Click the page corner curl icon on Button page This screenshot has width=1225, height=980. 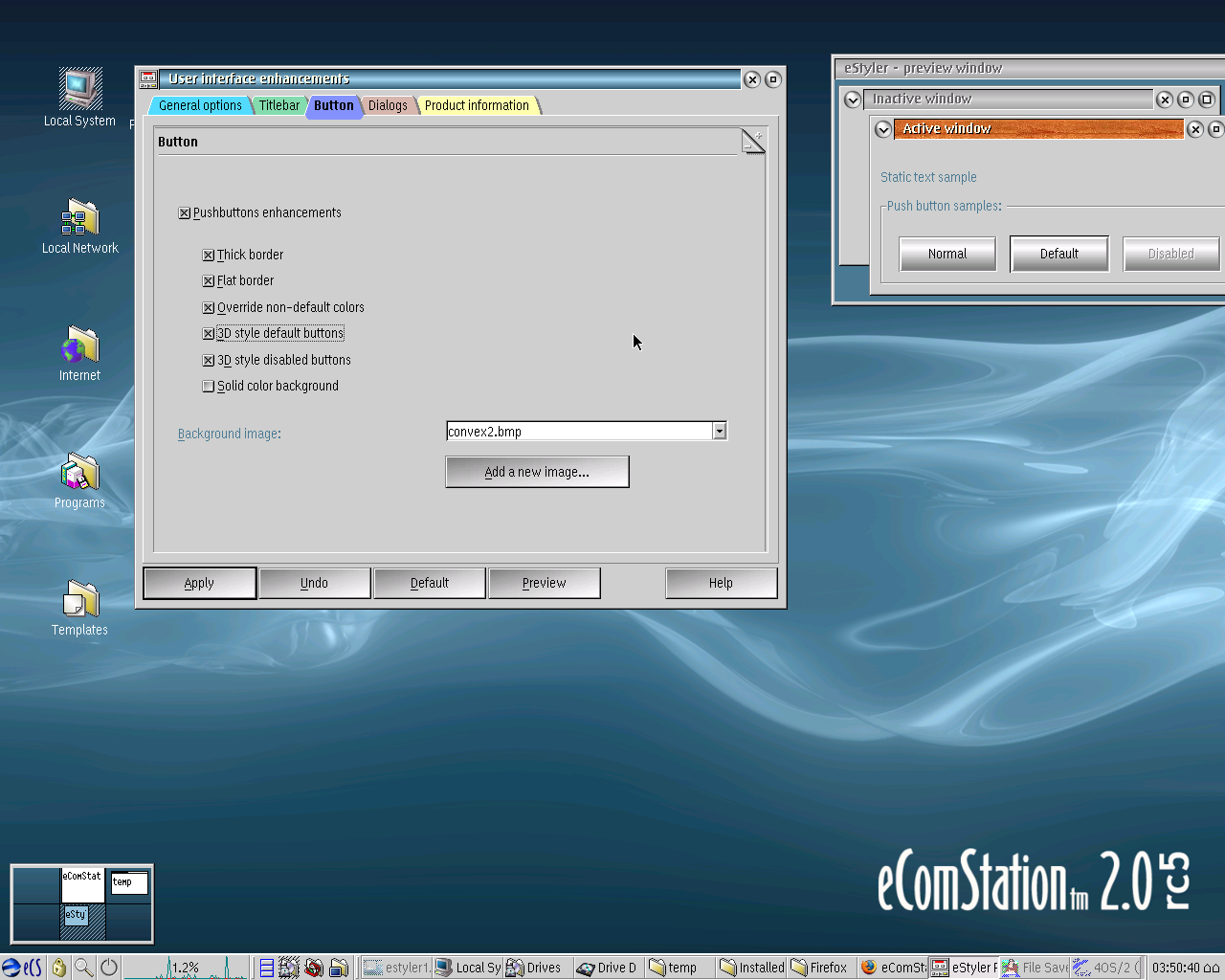(753, 141)
